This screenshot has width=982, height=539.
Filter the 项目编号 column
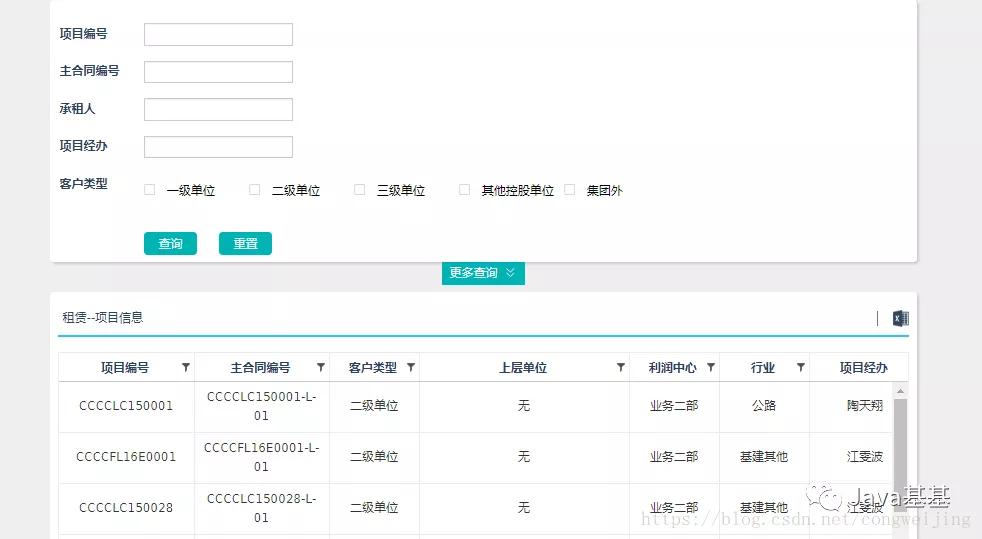186,367
